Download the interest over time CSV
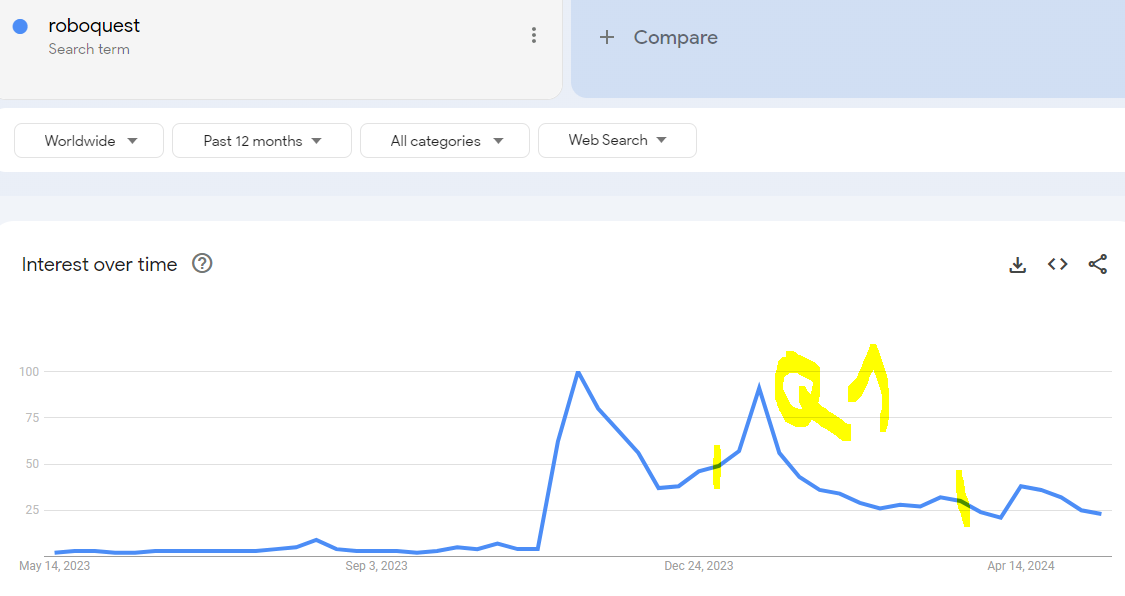 tap(1017, 265)
